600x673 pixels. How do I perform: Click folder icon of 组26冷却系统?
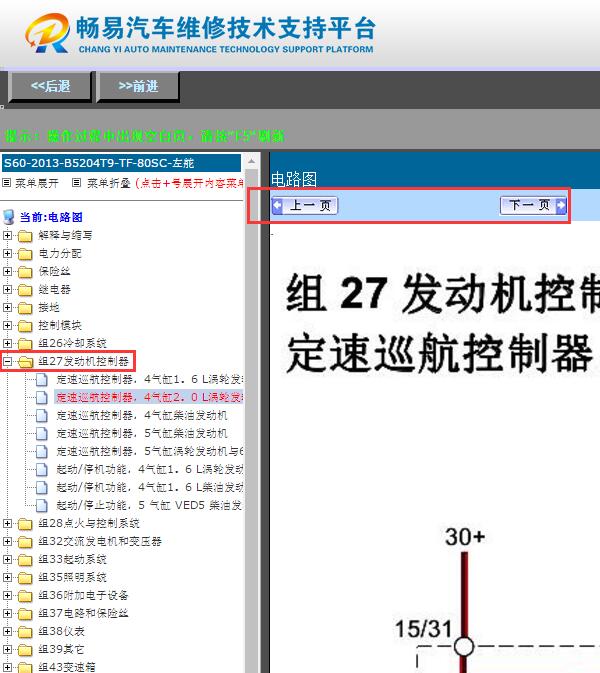point(25,344)
